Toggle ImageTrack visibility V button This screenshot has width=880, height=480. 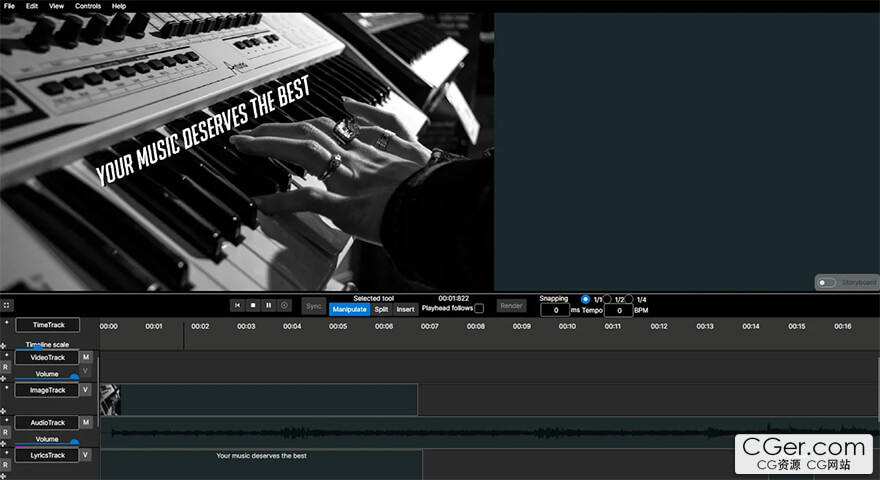tap(86, 390)
